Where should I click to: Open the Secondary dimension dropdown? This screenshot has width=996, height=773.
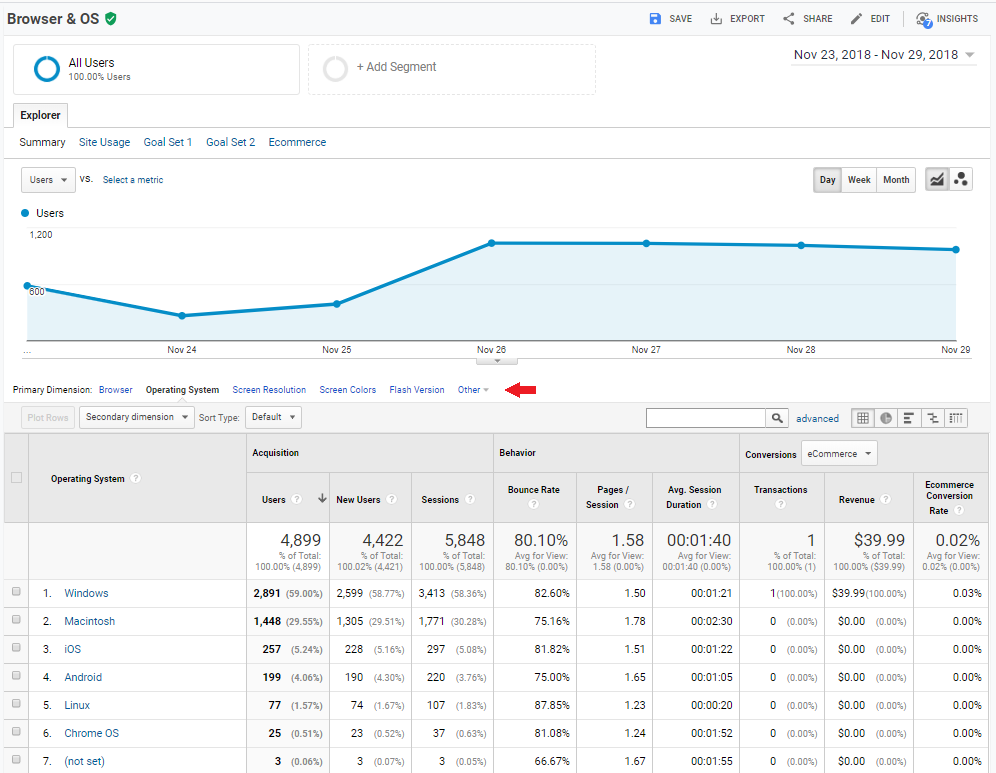[x=136, y=417]
